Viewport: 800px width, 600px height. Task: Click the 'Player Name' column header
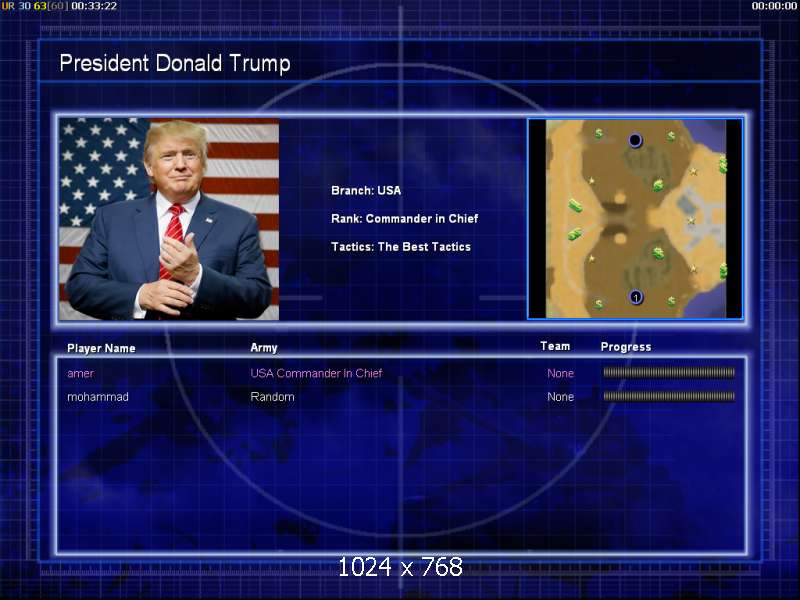[101, 348]
